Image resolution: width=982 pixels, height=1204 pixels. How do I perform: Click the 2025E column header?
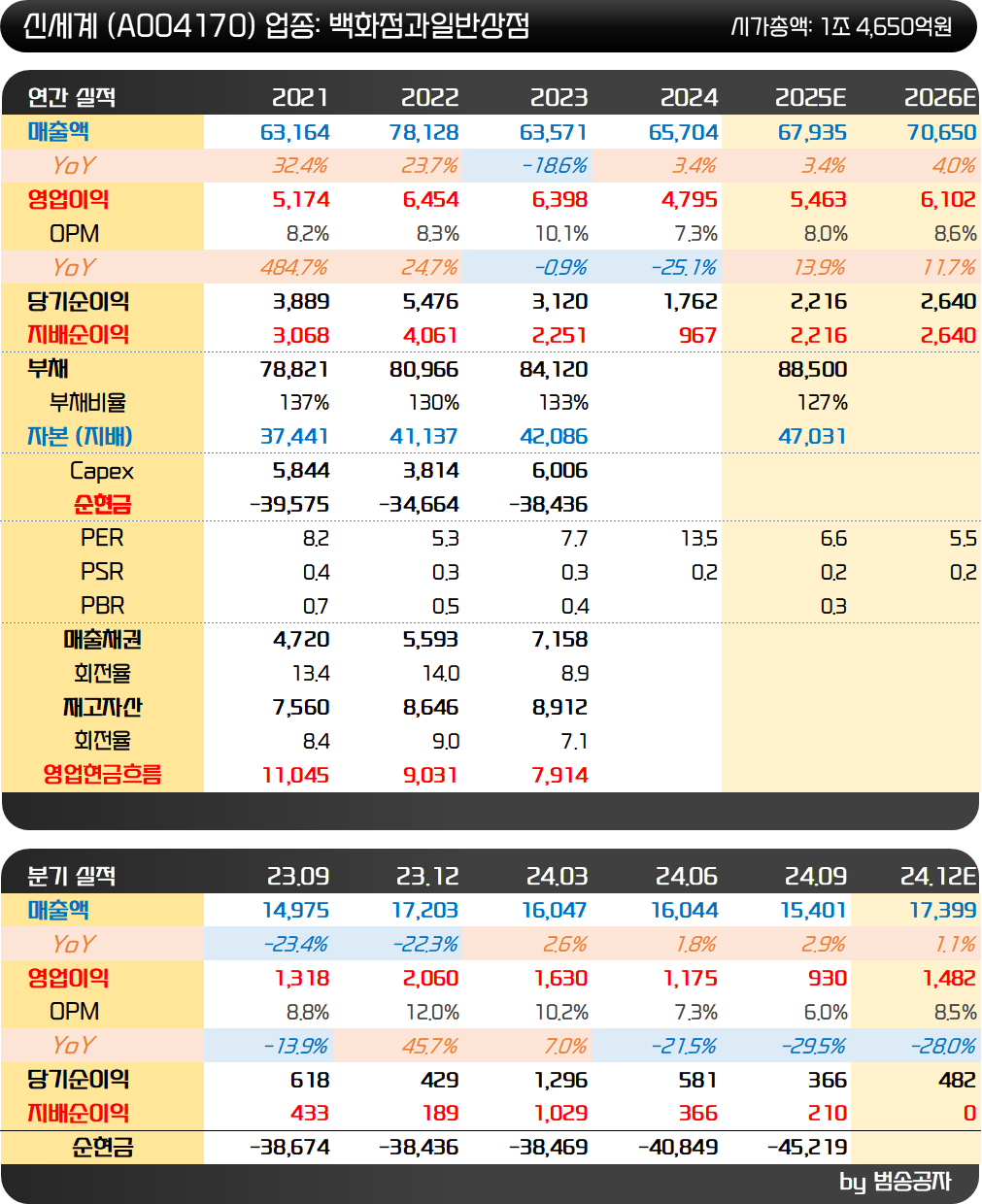coord(811,97)
